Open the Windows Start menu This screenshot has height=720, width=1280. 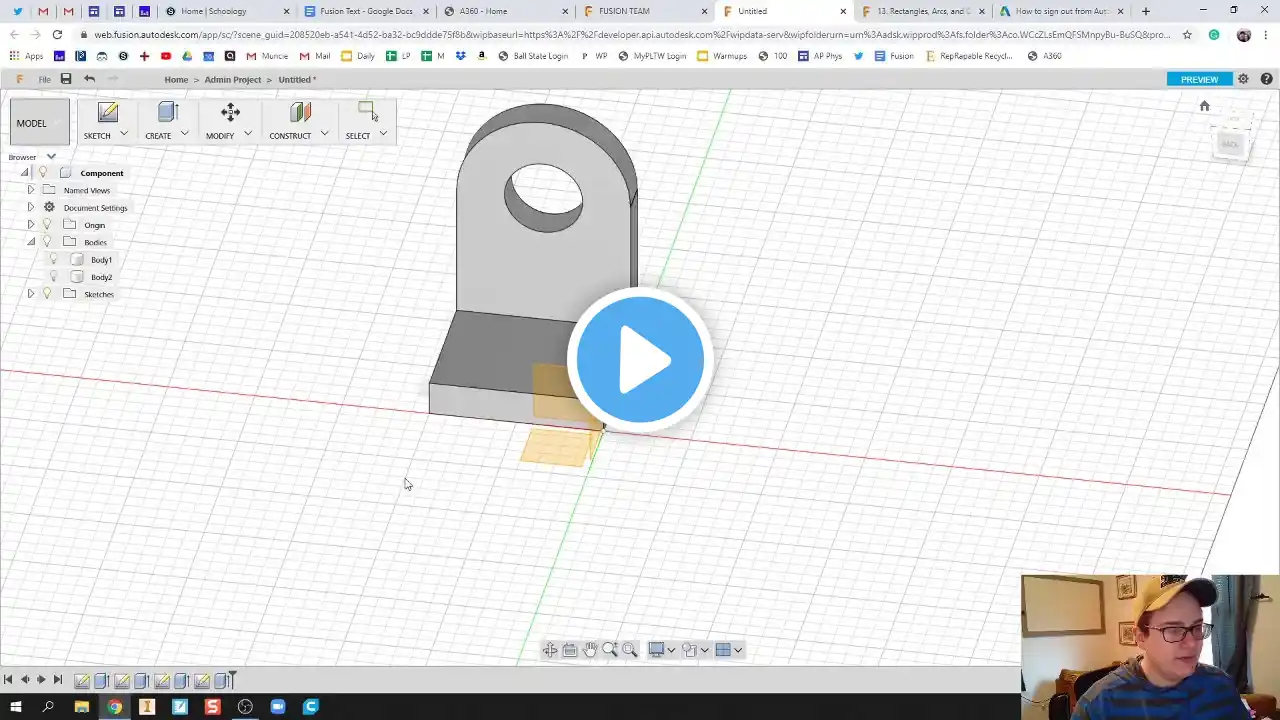pos(15,707)
